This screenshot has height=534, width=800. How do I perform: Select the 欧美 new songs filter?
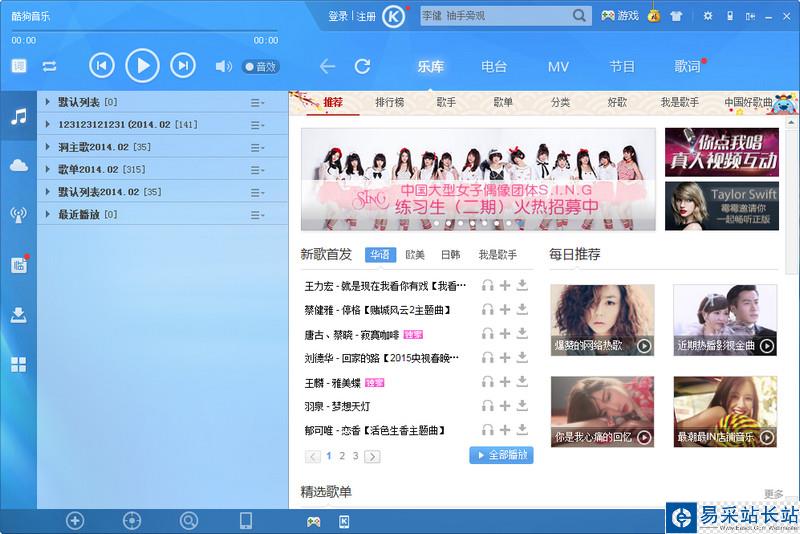[415, 255]
